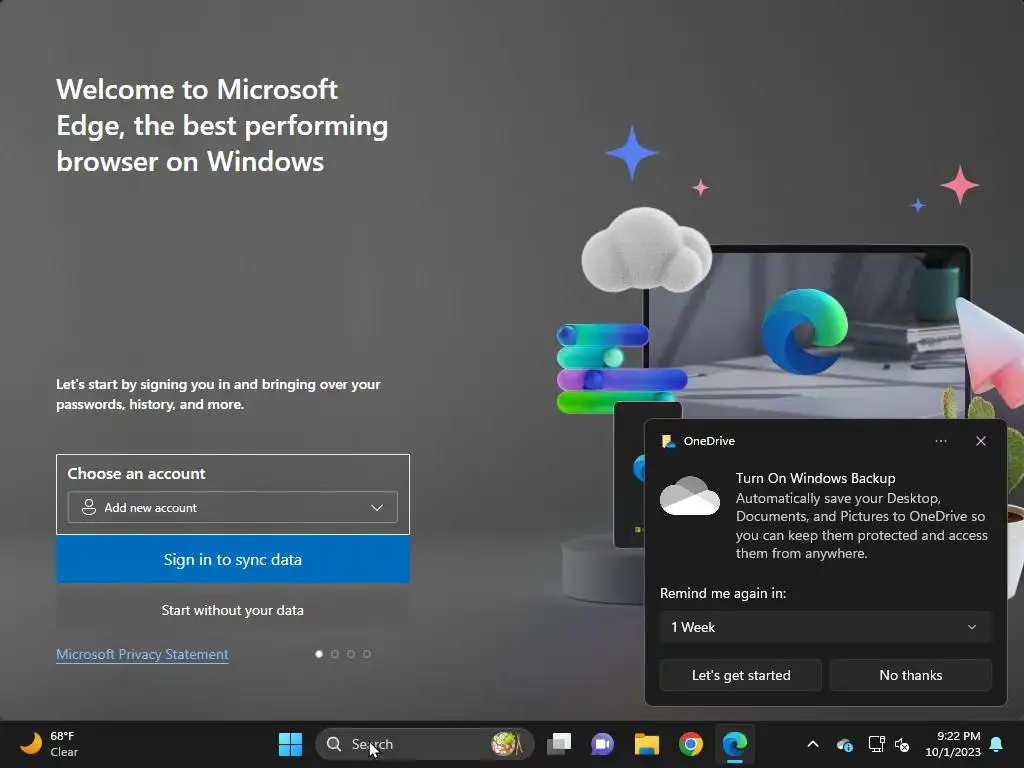Expand the Add new account dropdown
The width and height of the screenshot is (1024, 768).
(x=232, y=507)
